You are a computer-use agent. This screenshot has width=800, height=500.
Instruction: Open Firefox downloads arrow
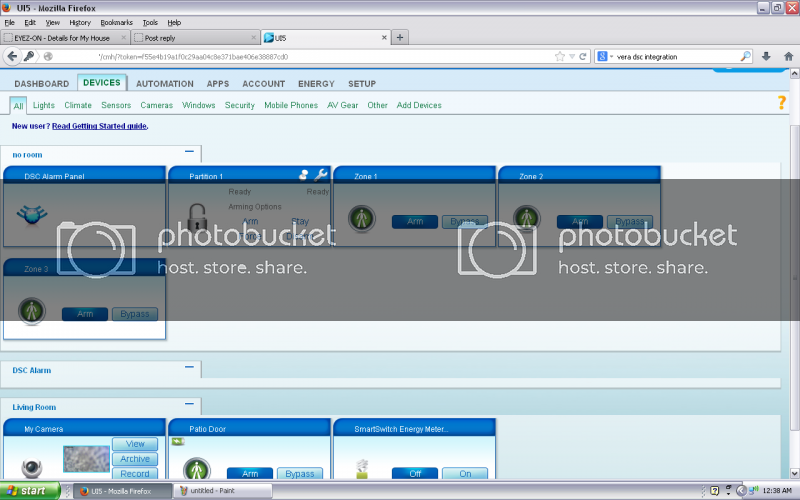pyautogui.click(x=766, y=57)
